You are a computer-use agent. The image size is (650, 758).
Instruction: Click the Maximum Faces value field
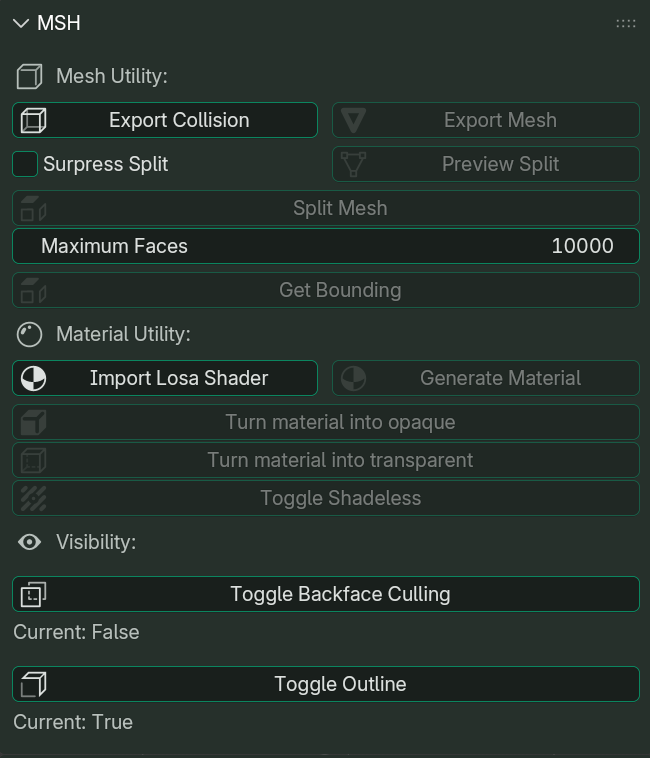(x=326, y=246)
